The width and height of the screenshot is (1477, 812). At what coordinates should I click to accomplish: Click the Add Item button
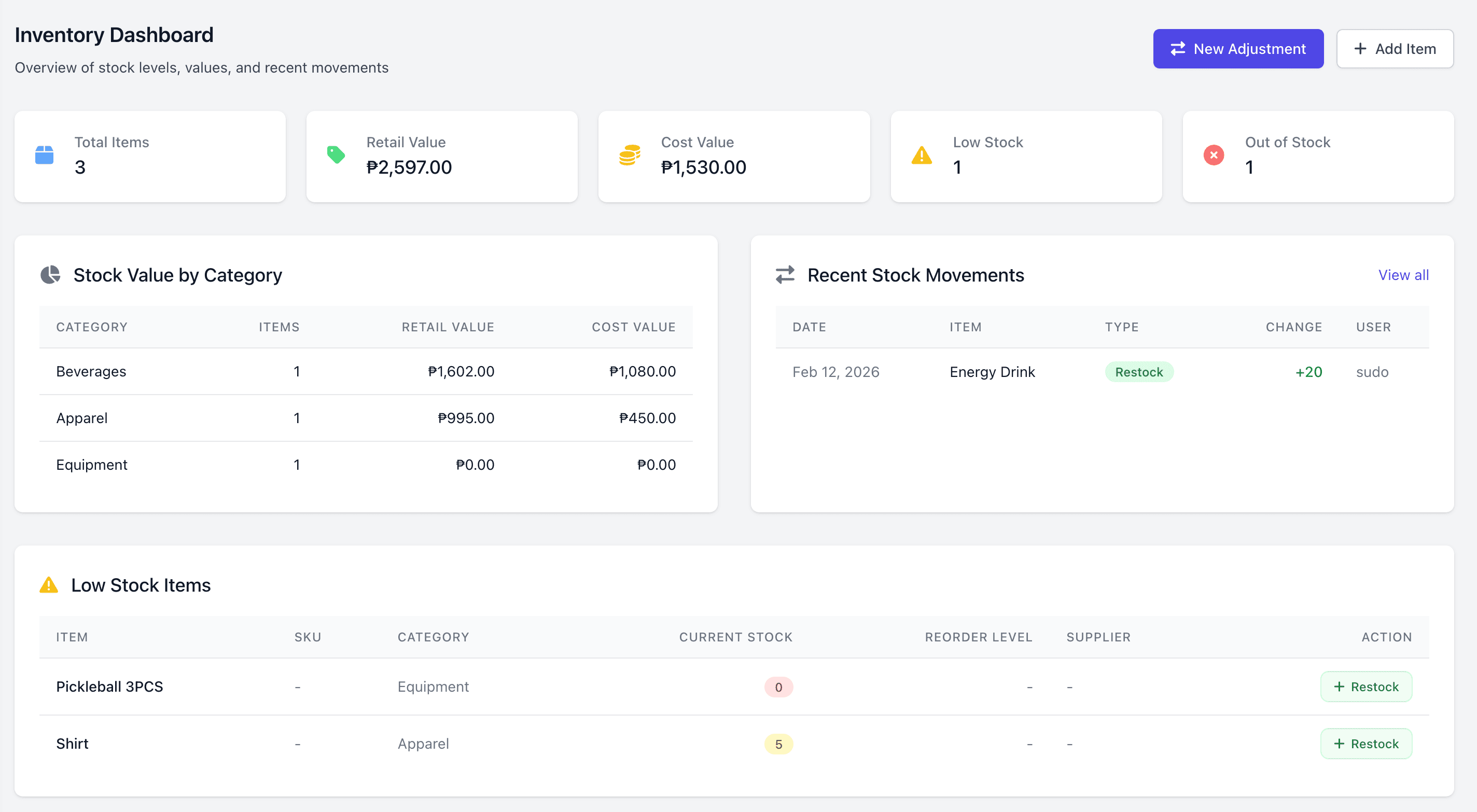point(1395,48)
